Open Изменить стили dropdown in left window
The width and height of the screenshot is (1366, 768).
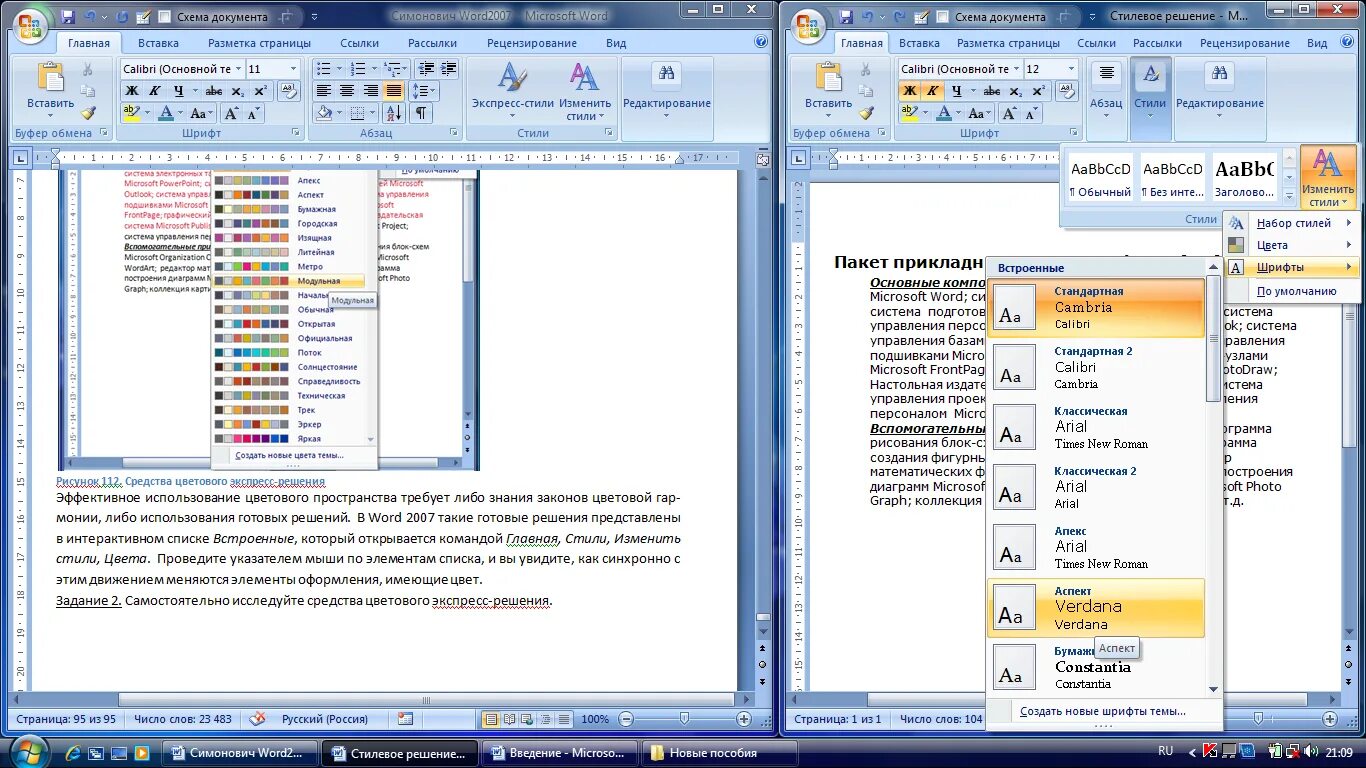click(585, 90)
